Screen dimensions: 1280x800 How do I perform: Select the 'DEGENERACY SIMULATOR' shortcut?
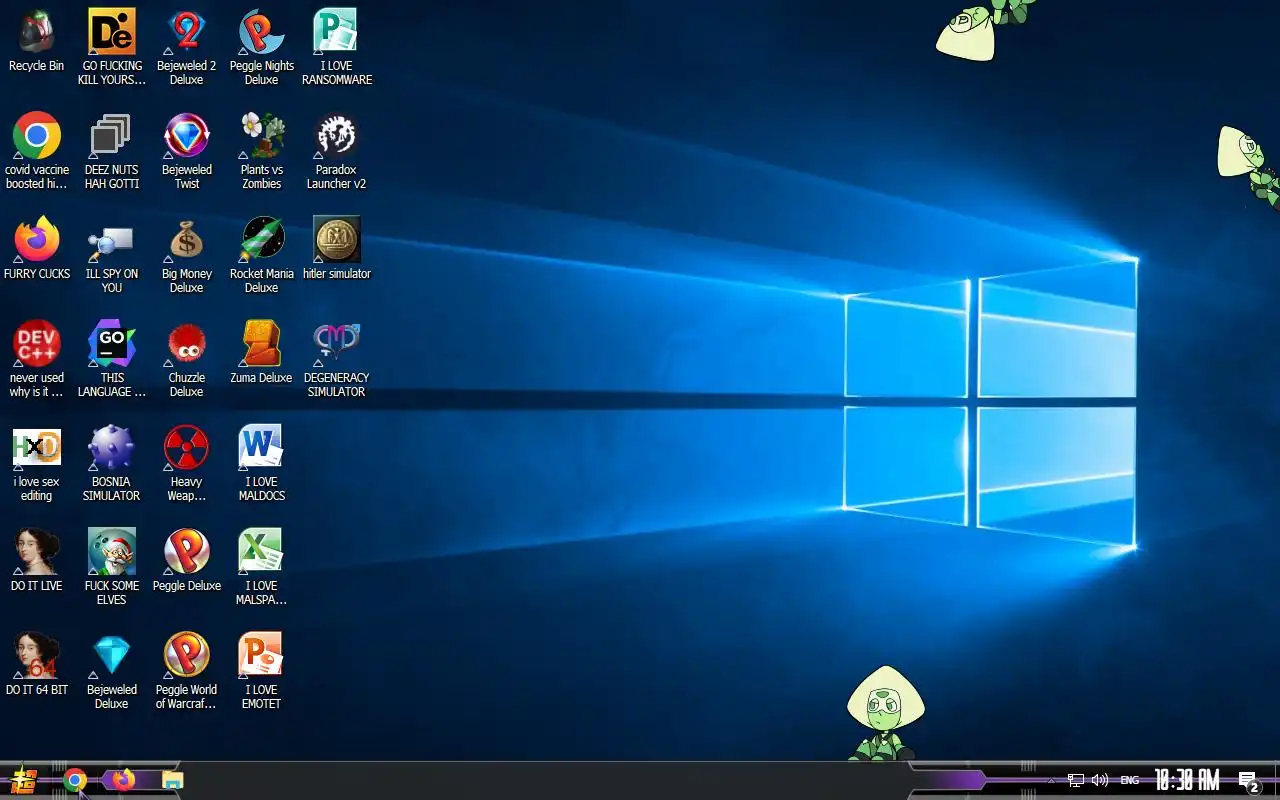(337, 359)
